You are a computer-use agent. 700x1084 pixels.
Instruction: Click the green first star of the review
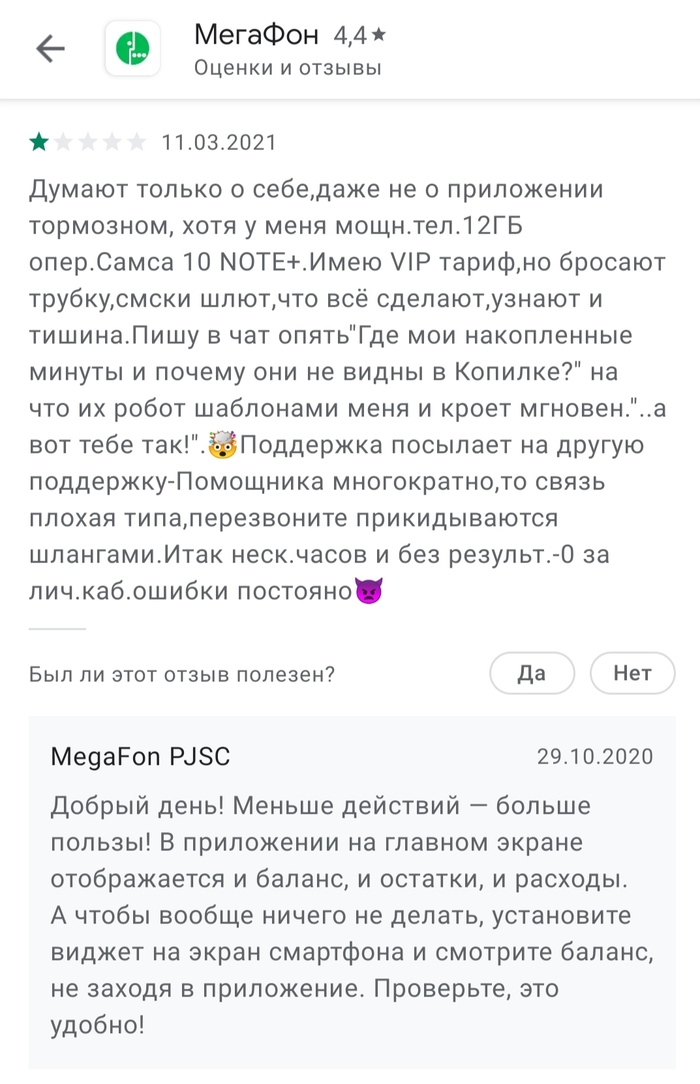coord(39,142)
